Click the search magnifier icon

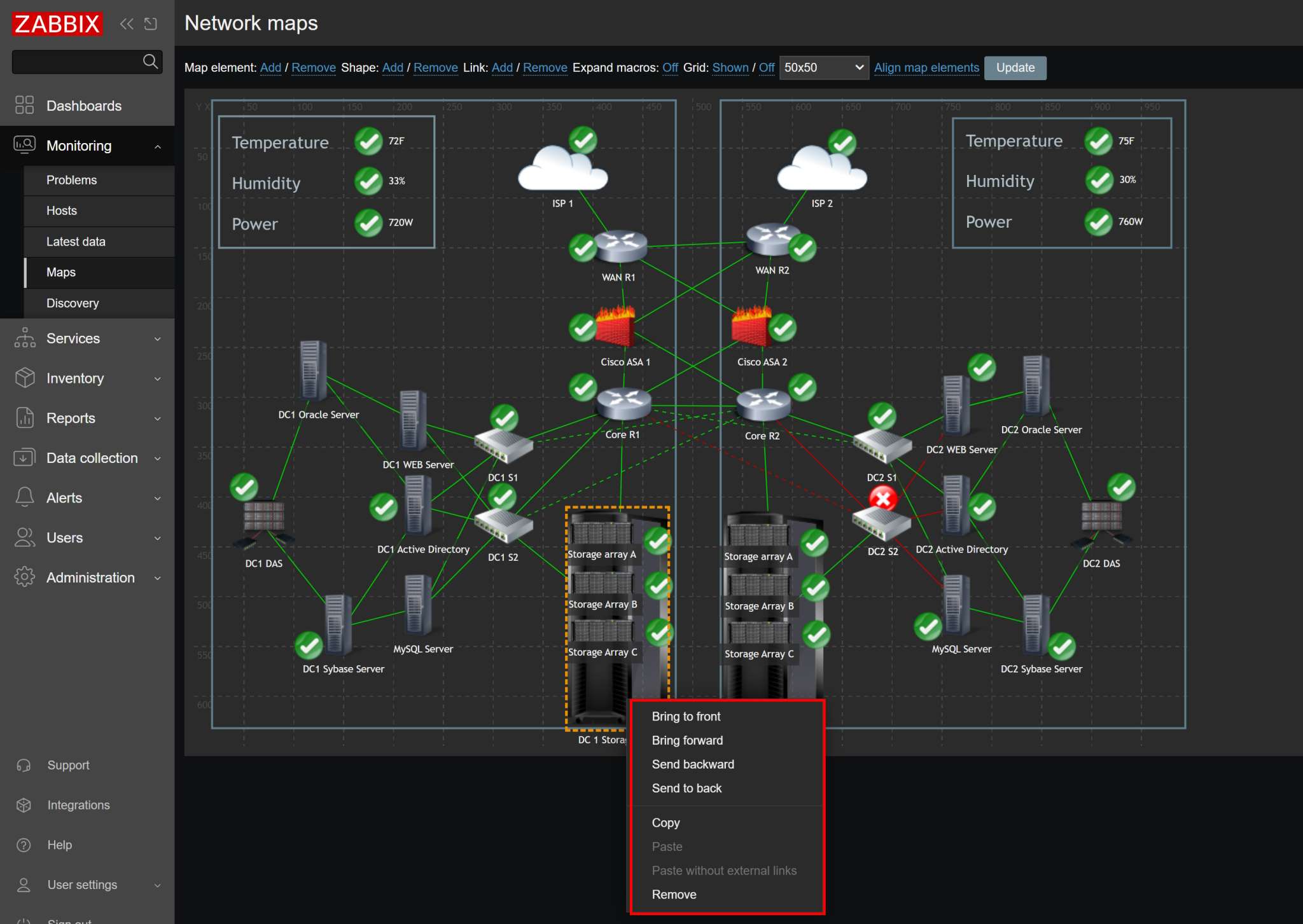pos(151,62)
